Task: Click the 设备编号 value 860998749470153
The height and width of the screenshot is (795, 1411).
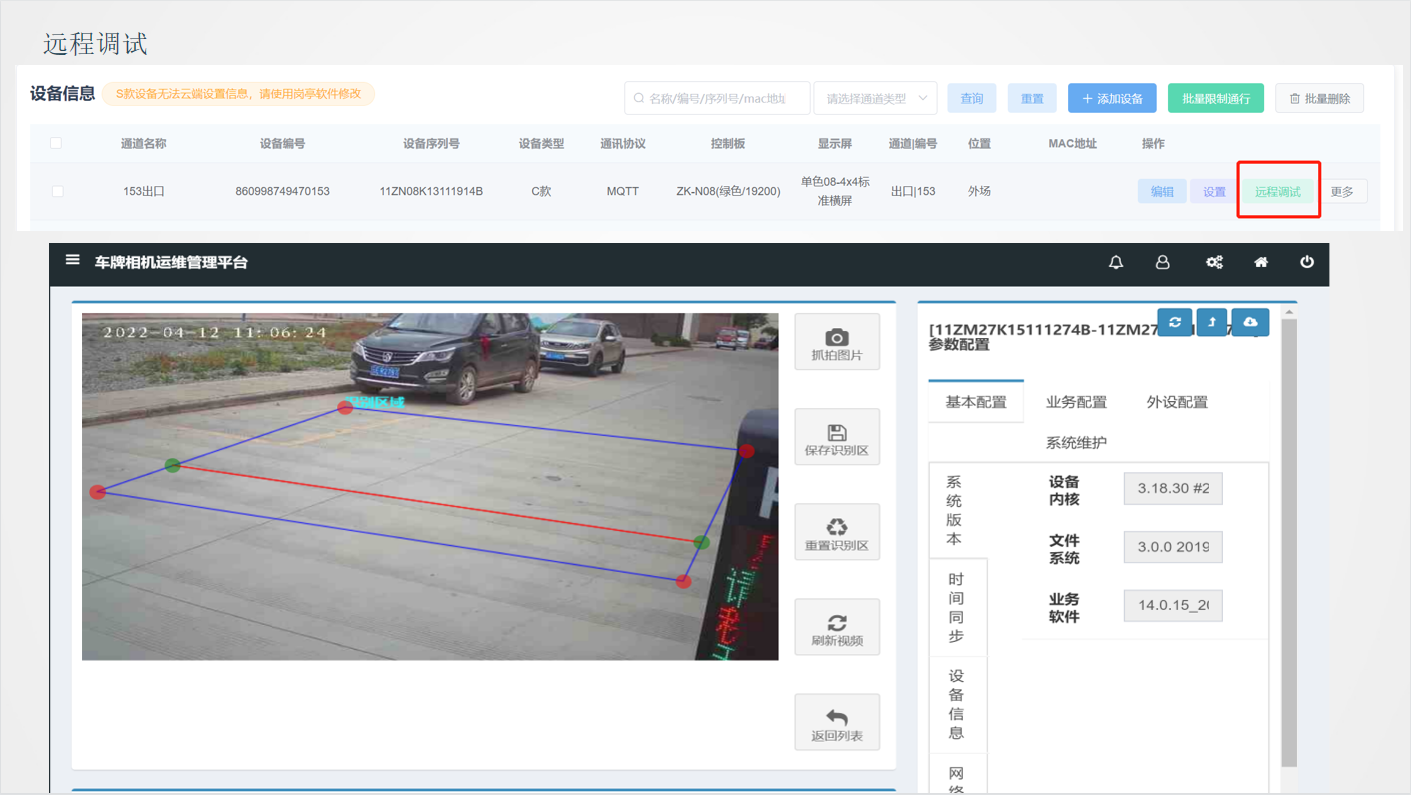Action: point(282,191)
